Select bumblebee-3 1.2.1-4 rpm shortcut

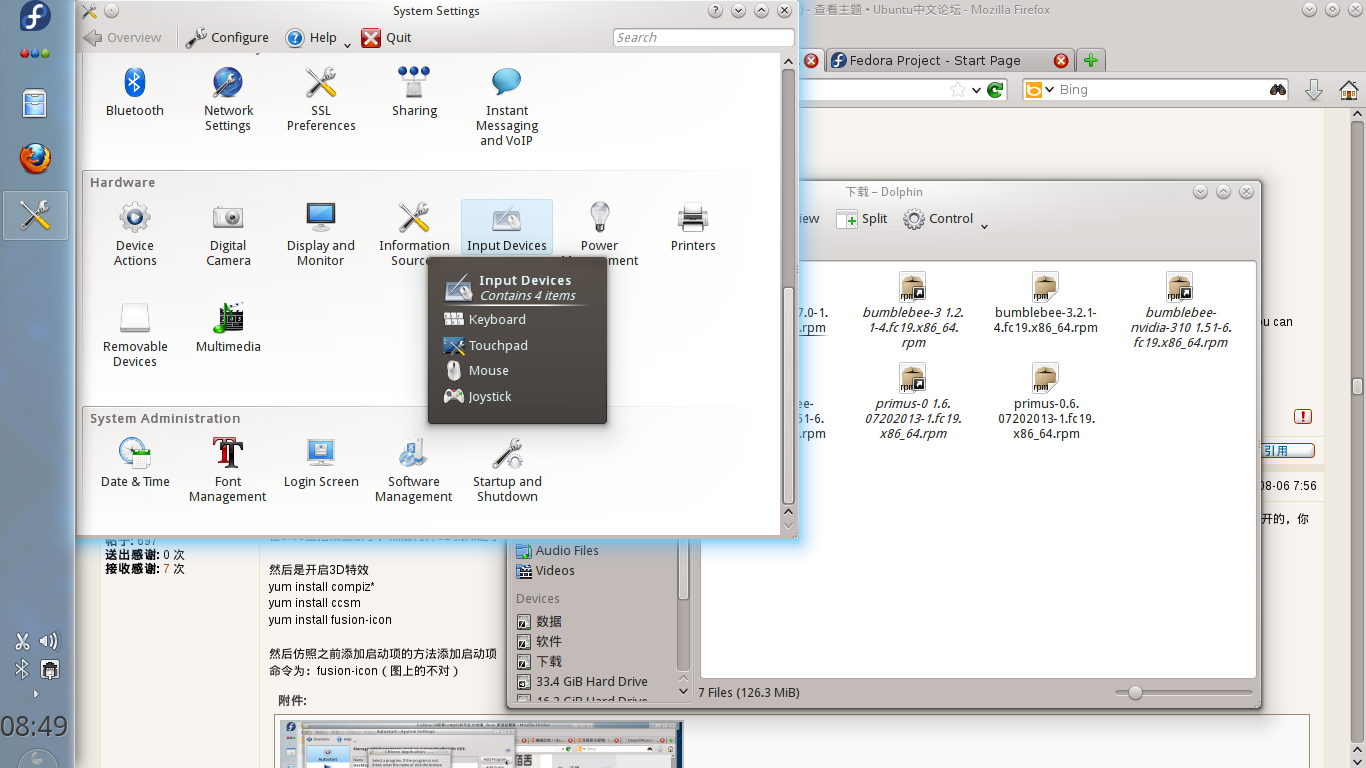(913, 310)
